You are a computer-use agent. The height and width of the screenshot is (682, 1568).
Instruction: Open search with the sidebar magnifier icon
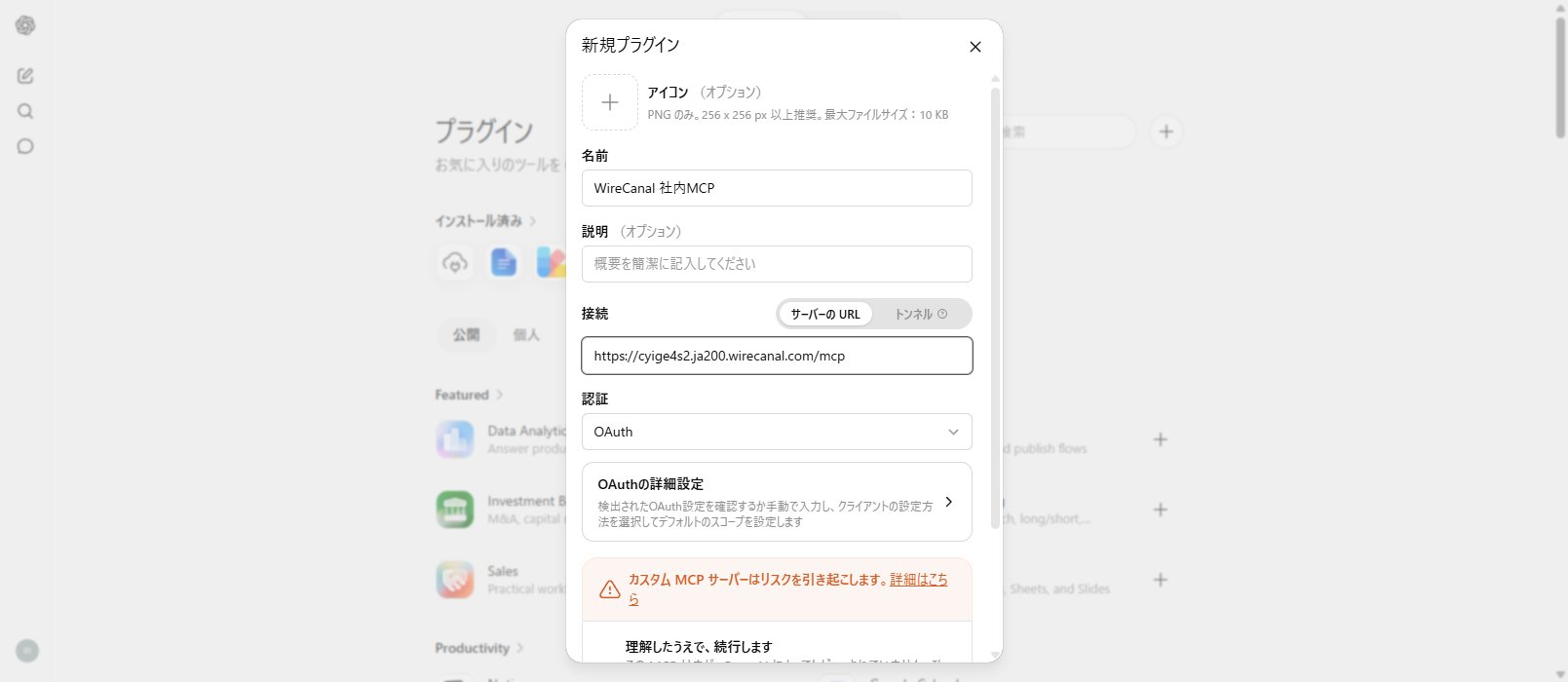[25, 111]
